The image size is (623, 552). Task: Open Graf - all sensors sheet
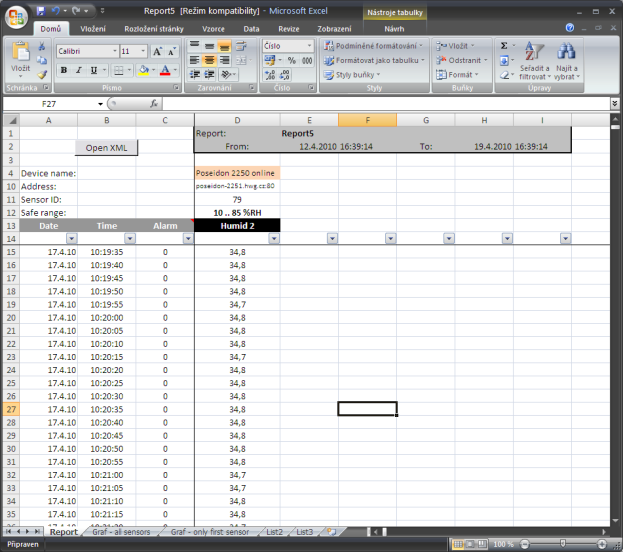[121, 532]
